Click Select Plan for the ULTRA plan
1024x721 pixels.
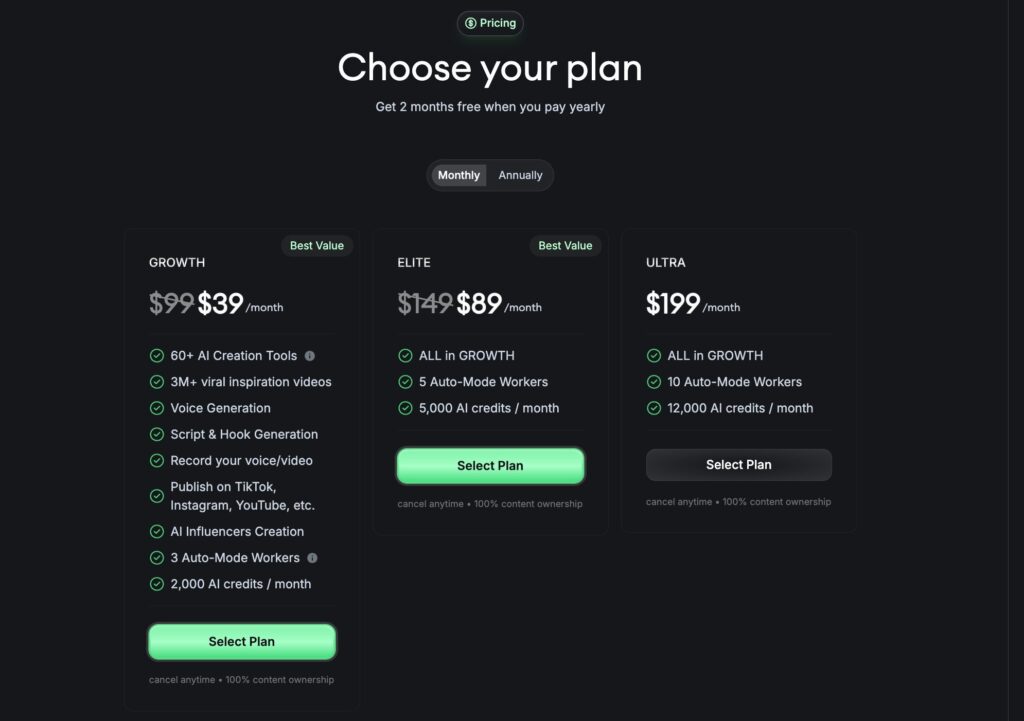pos(738,464)
